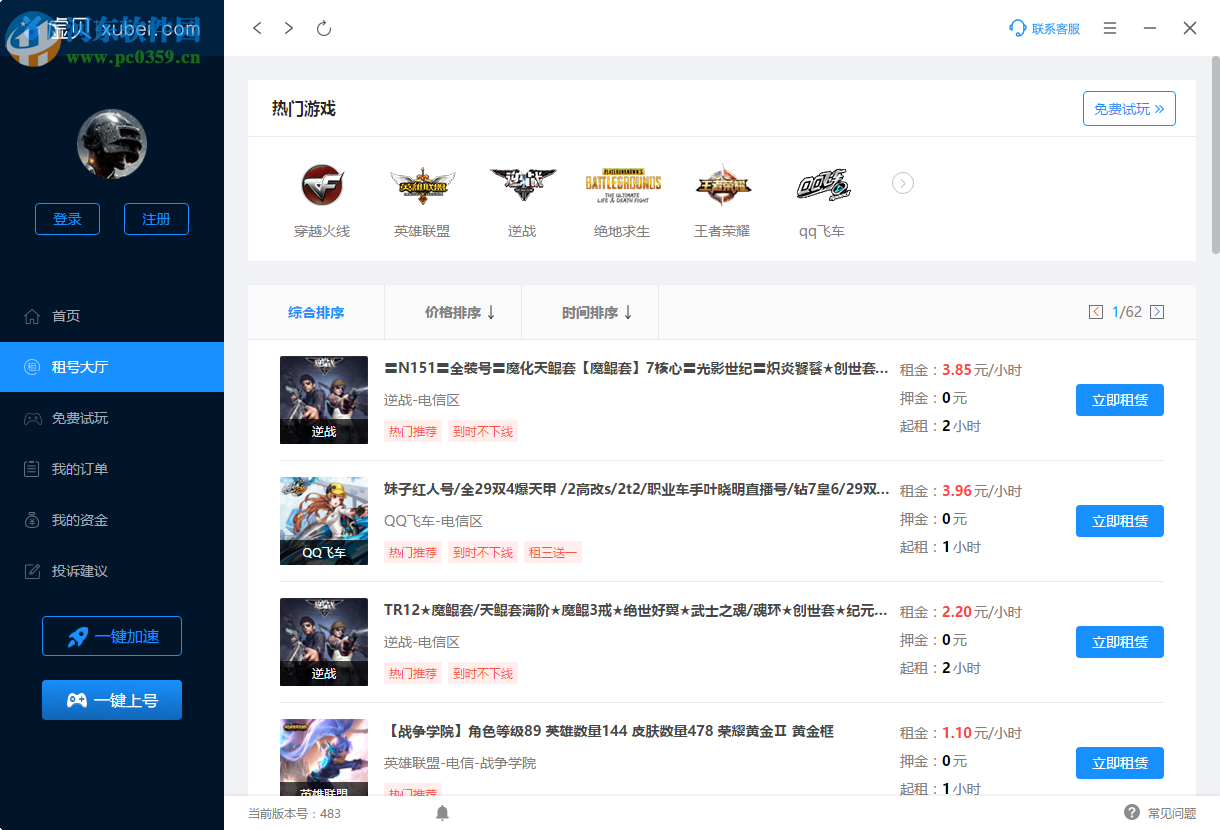Open the 〓N151〓全装号 listing title
The height and width of the screenshot is (830, 1220).
[x=636, y=369]
